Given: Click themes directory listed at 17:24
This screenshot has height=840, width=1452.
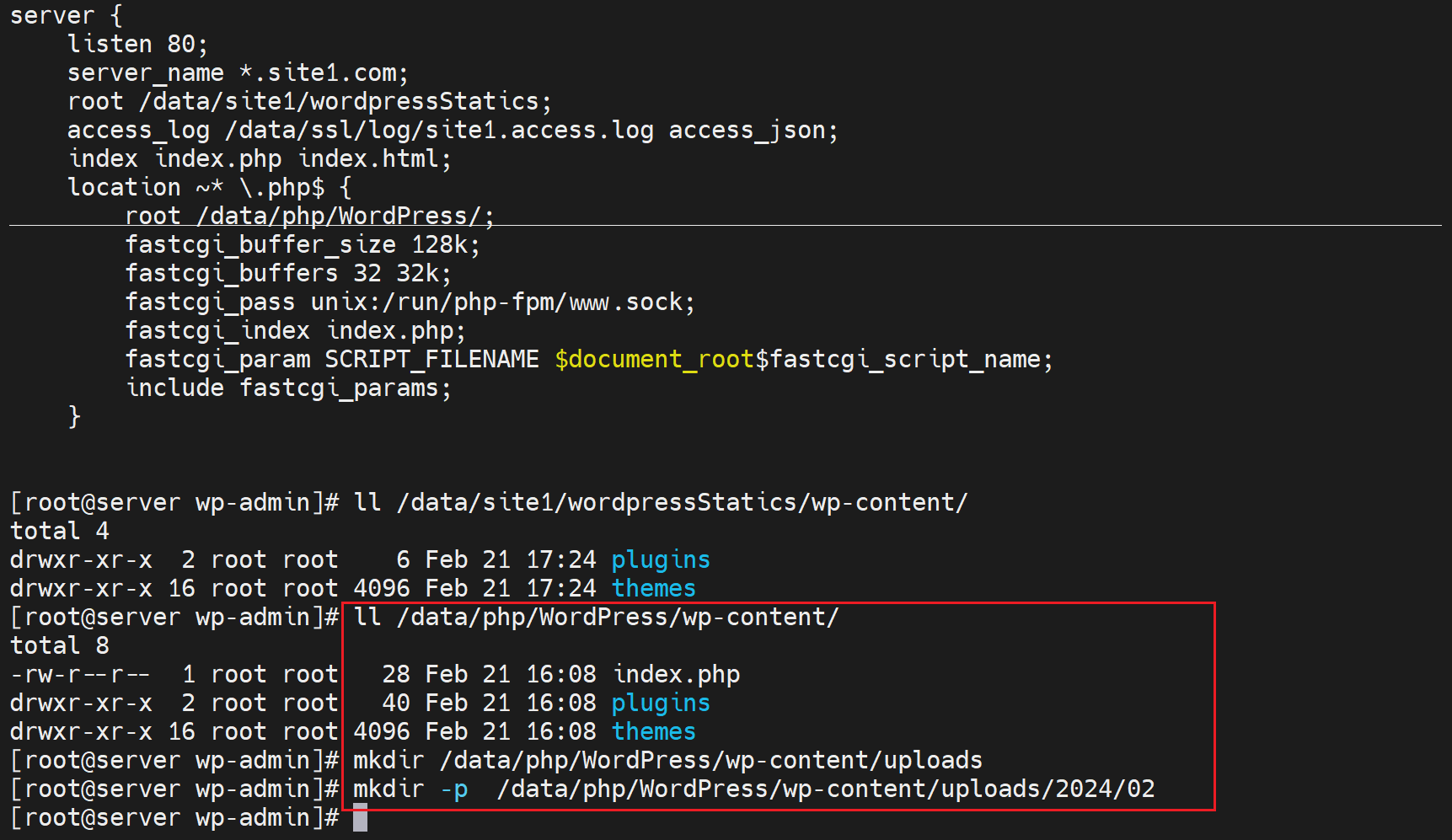Looking at the screenshot, I should 653,589.
